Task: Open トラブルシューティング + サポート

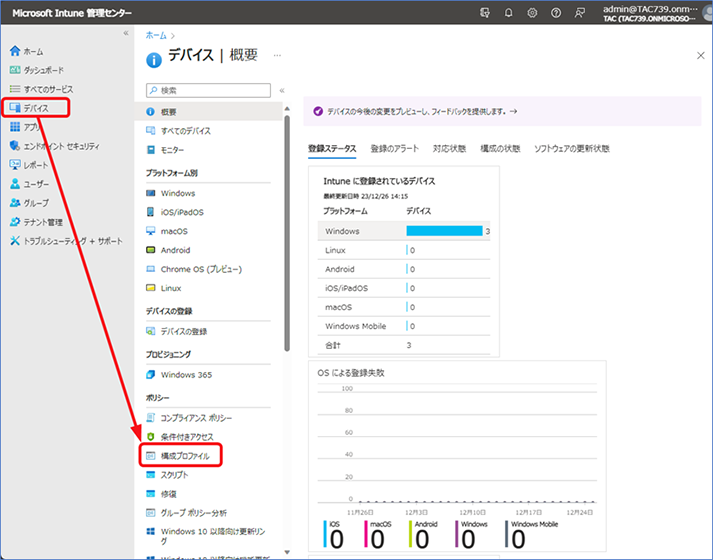Action: coord(66,241)
